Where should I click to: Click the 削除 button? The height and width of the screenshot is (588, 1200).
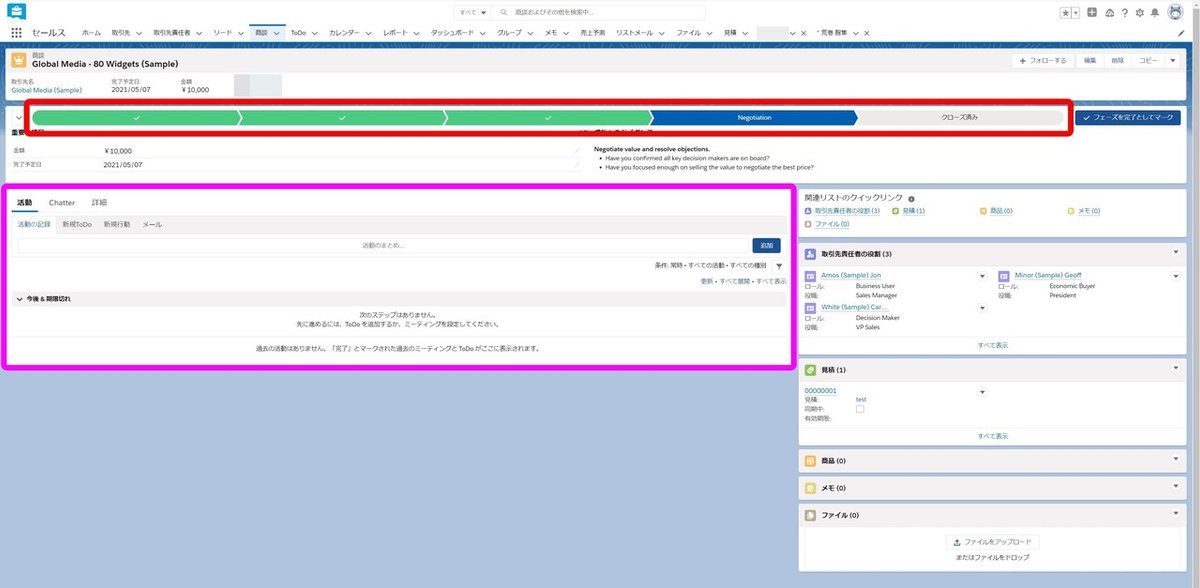(1117, 61)
